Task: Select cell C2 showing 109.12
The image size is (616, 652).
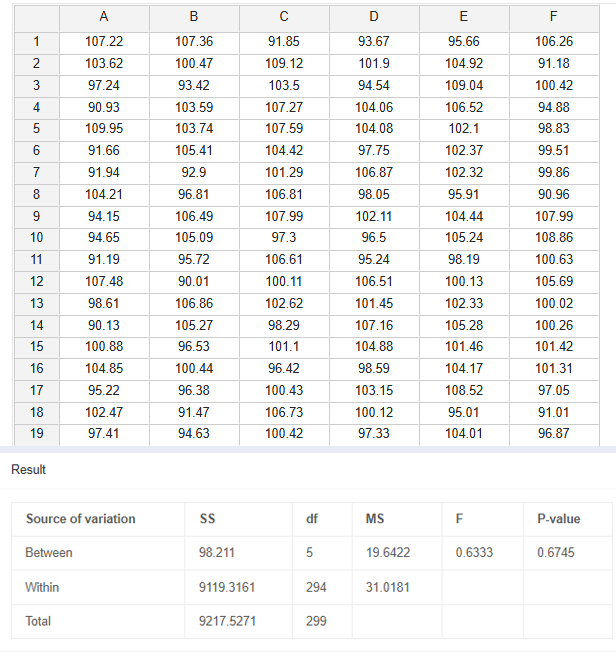Action: point(284,63)
